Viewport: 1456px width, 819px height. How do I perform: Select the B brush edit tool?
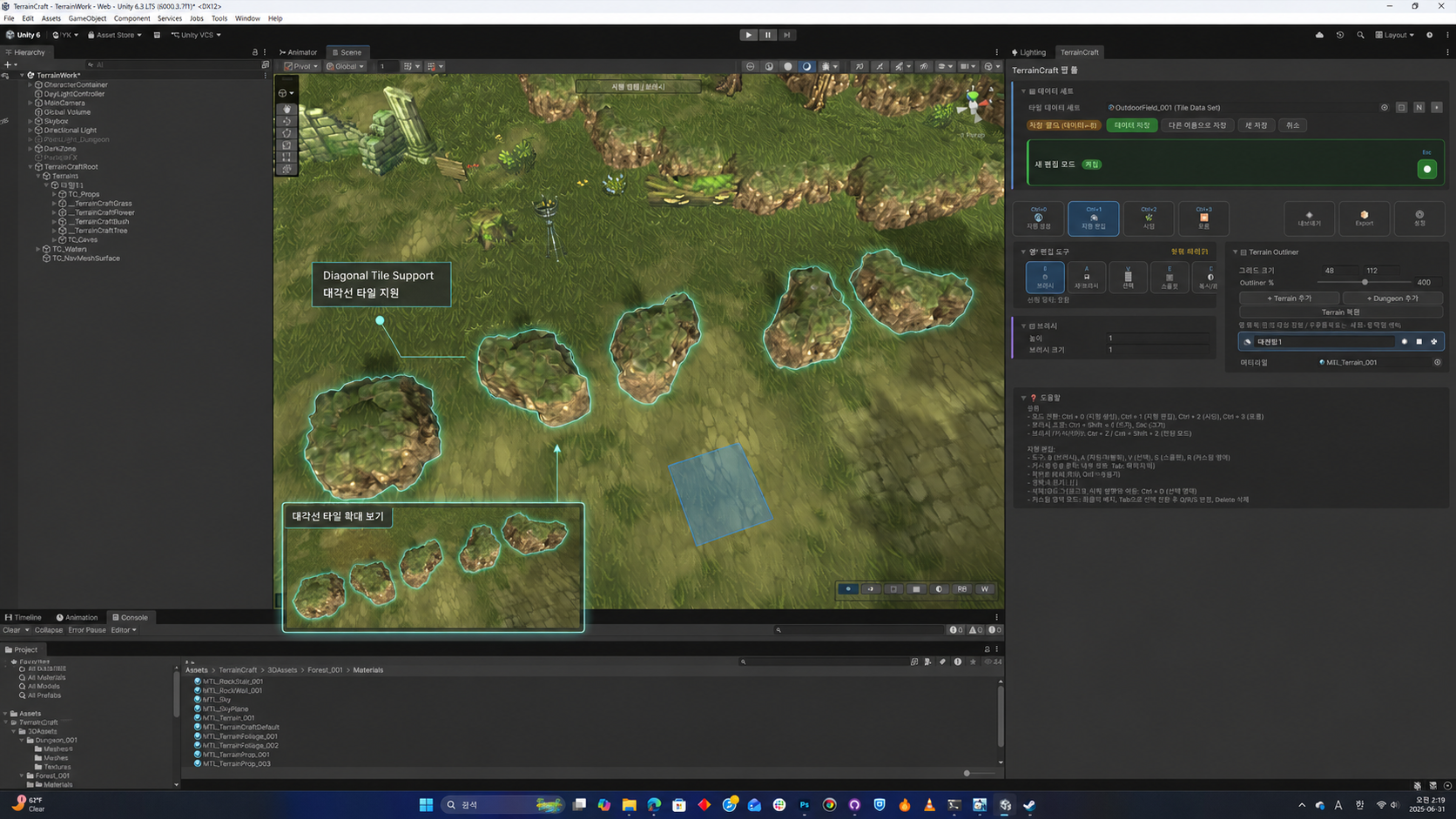click(1045, 277)
